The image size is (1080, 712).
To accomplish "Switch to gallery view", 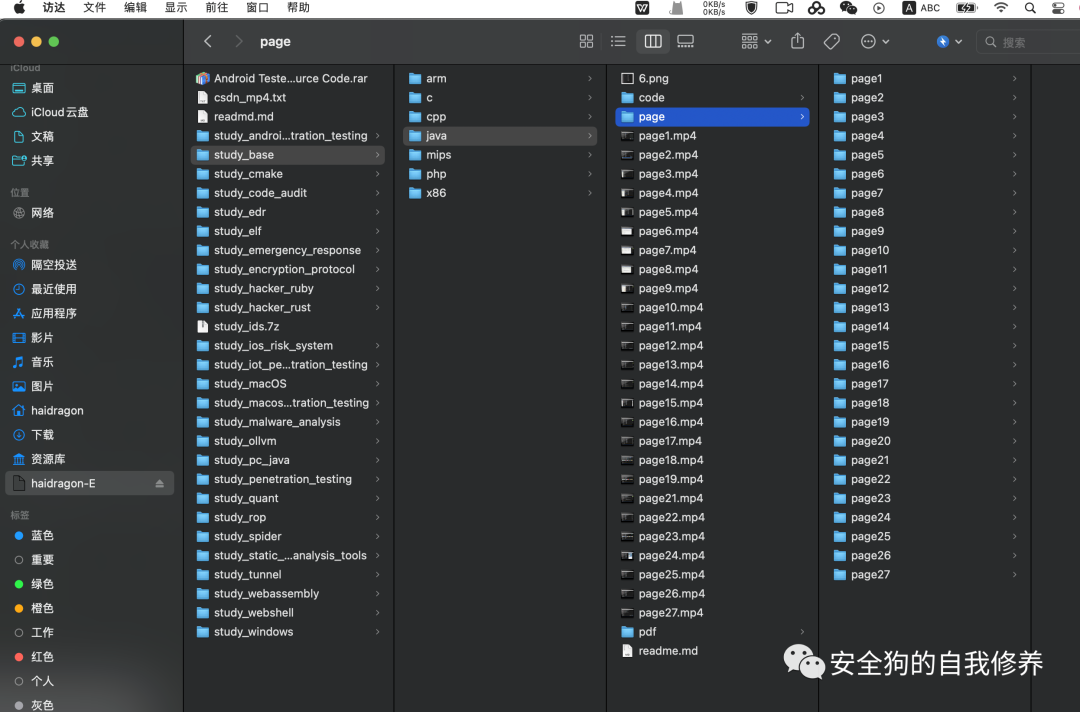I will (685, 41).
